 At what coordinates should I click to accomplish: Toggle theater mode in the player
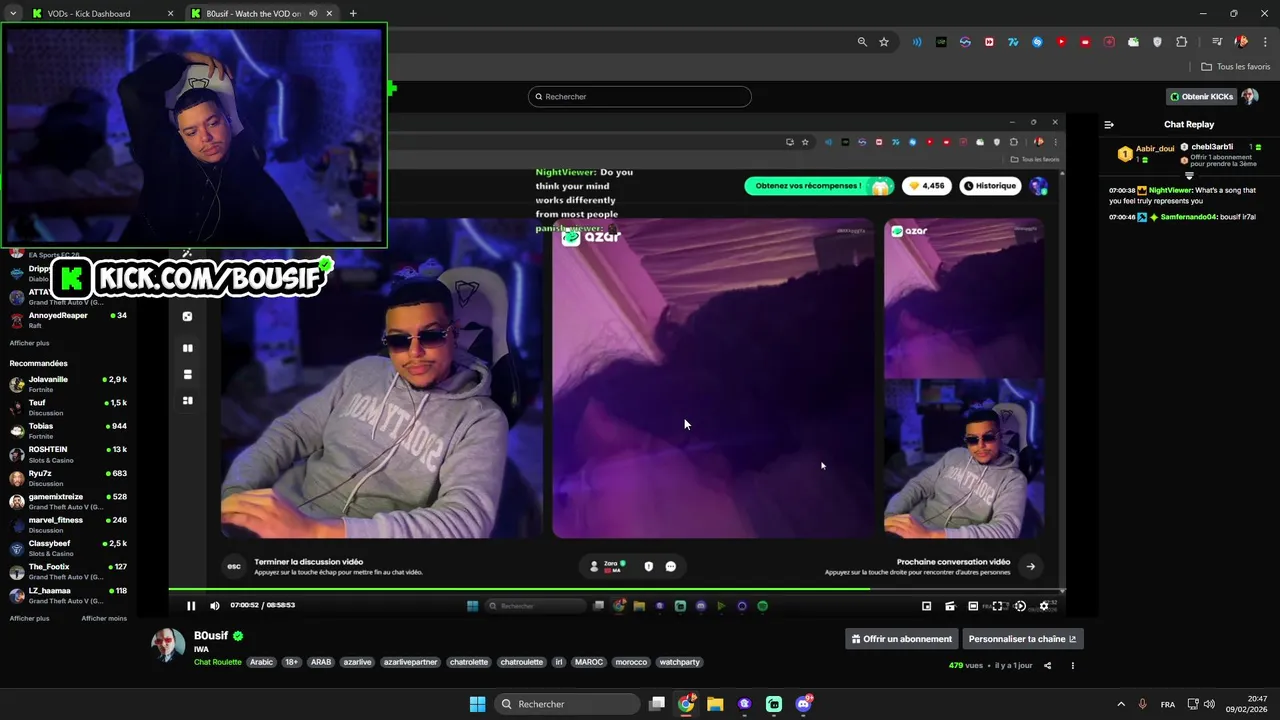click(x=973, y=606)
